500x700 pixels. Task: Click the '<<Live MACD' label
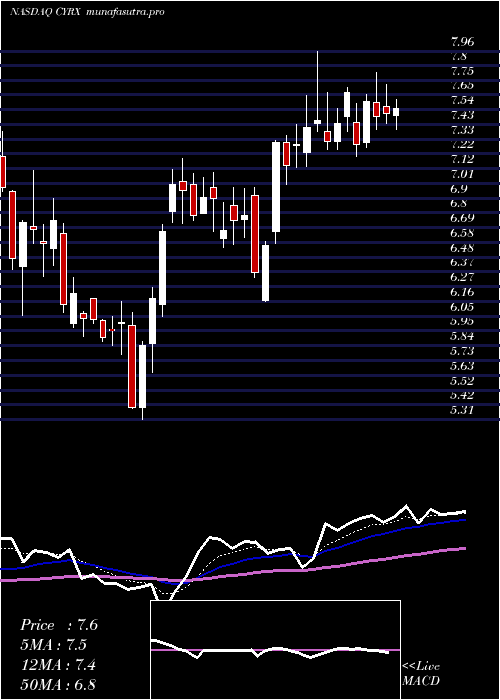[x=421, y=674]
